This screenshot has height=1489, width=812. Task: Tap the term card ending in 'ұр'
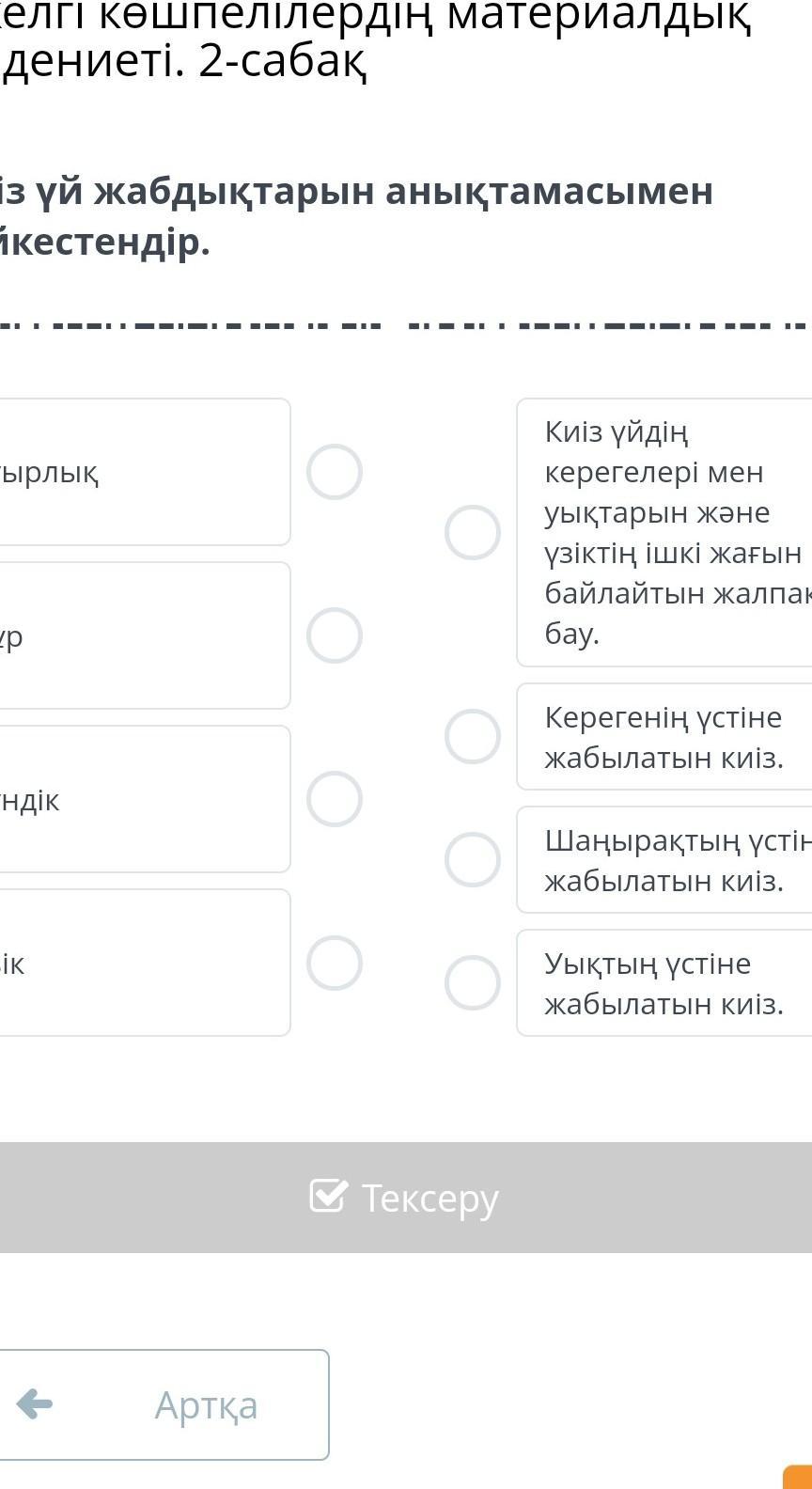pos(141,635)
